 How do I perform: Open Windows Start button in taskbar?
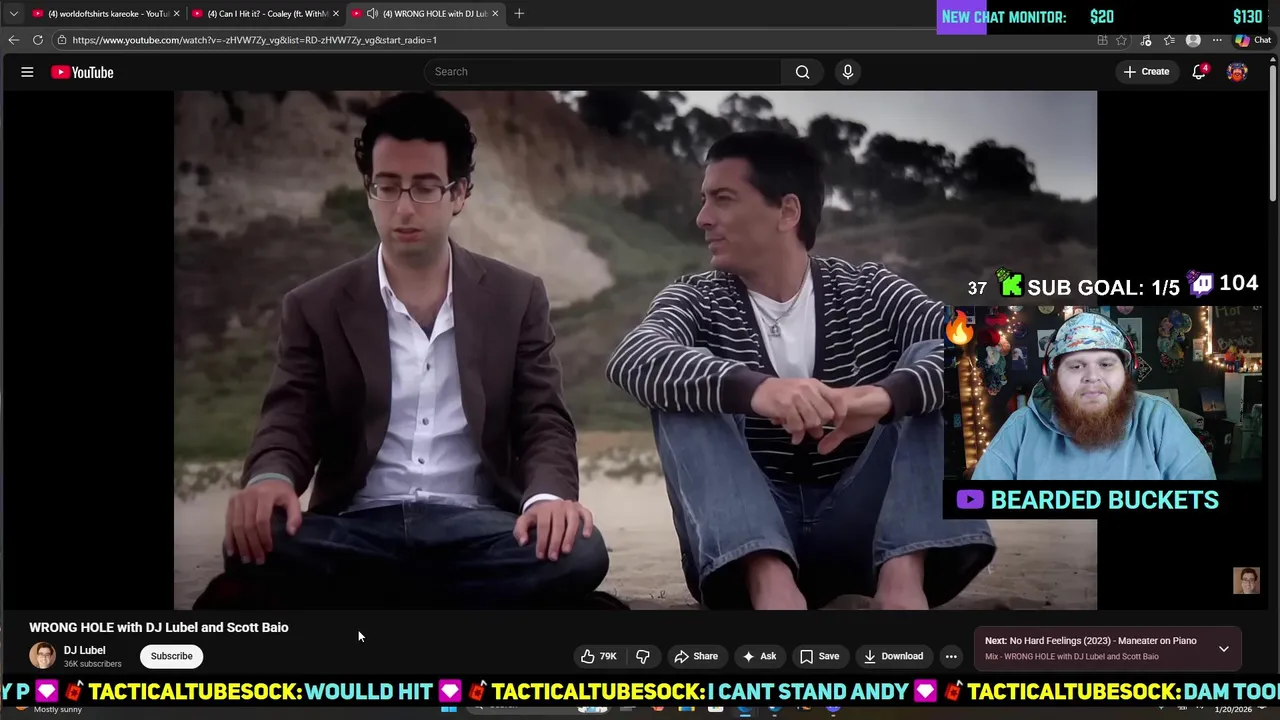450,709
